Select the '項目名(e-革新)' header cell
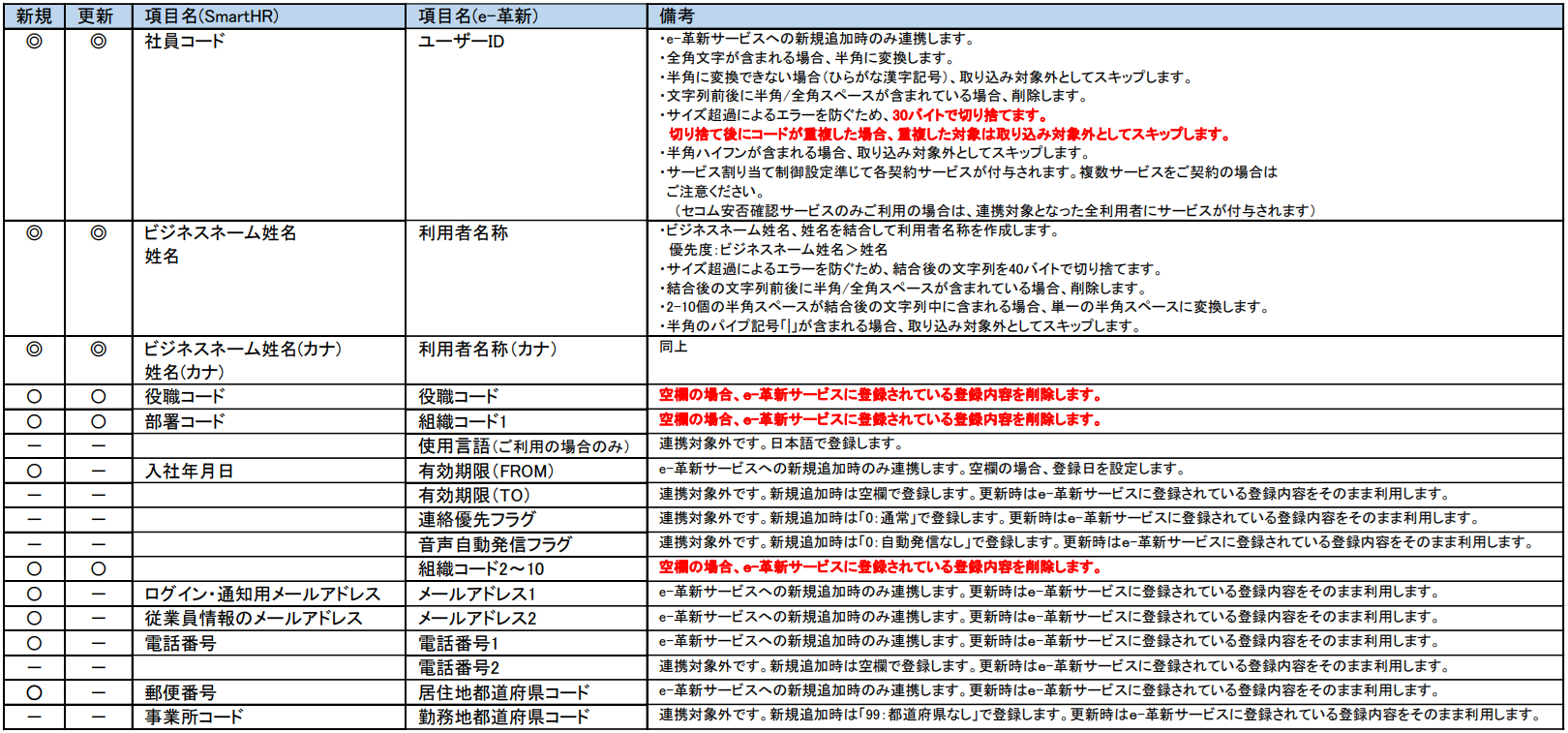Screen dimensions: 1568x733 click(527, 16)
